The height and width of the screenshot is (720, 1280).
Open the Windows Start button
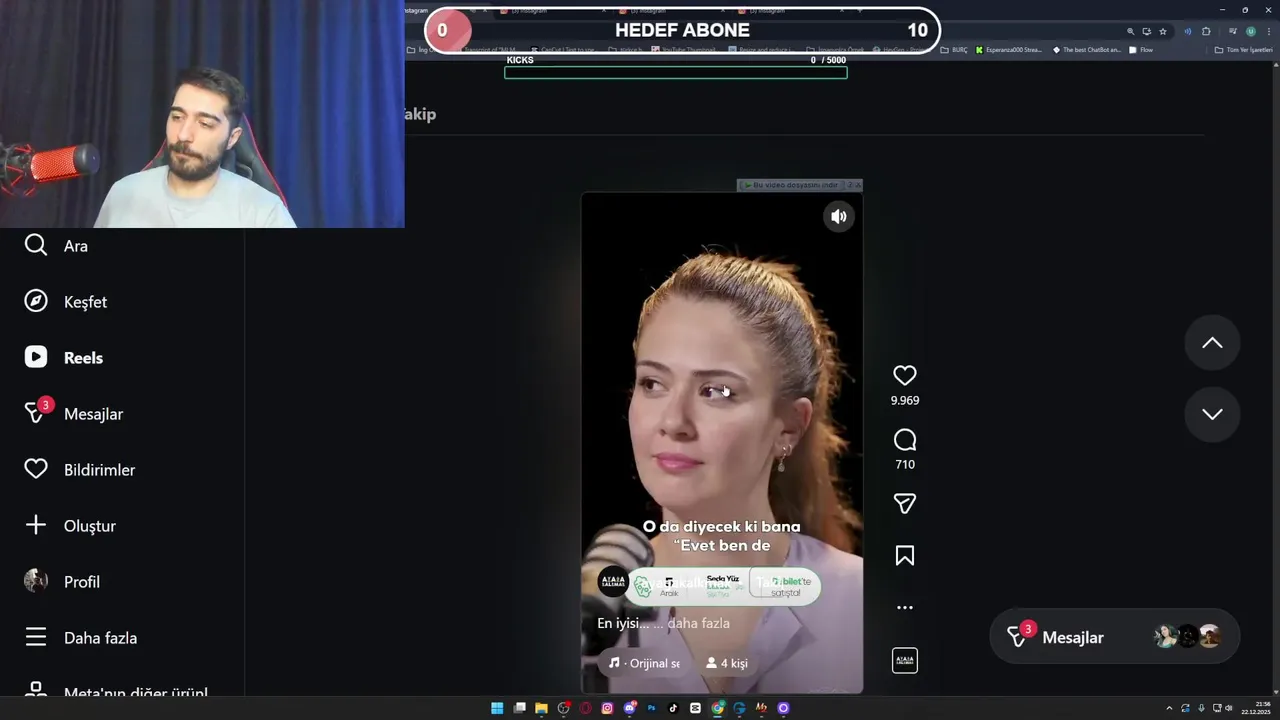click(x=497, y=708)
